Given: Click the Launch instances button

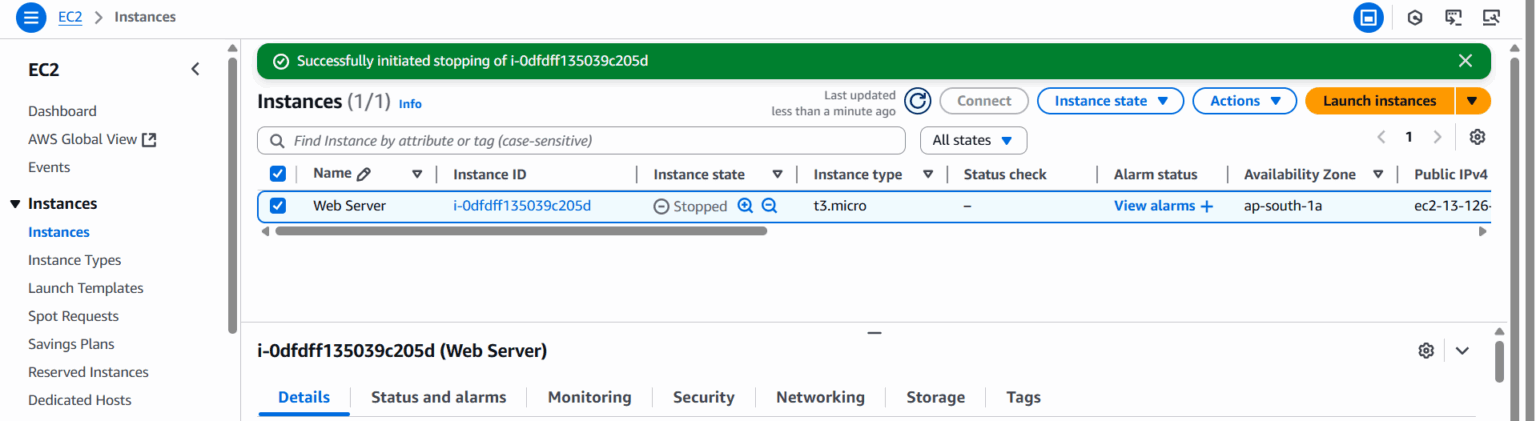Looking at the screenshot, I should pyautogui.click(x=1380, y=101).
